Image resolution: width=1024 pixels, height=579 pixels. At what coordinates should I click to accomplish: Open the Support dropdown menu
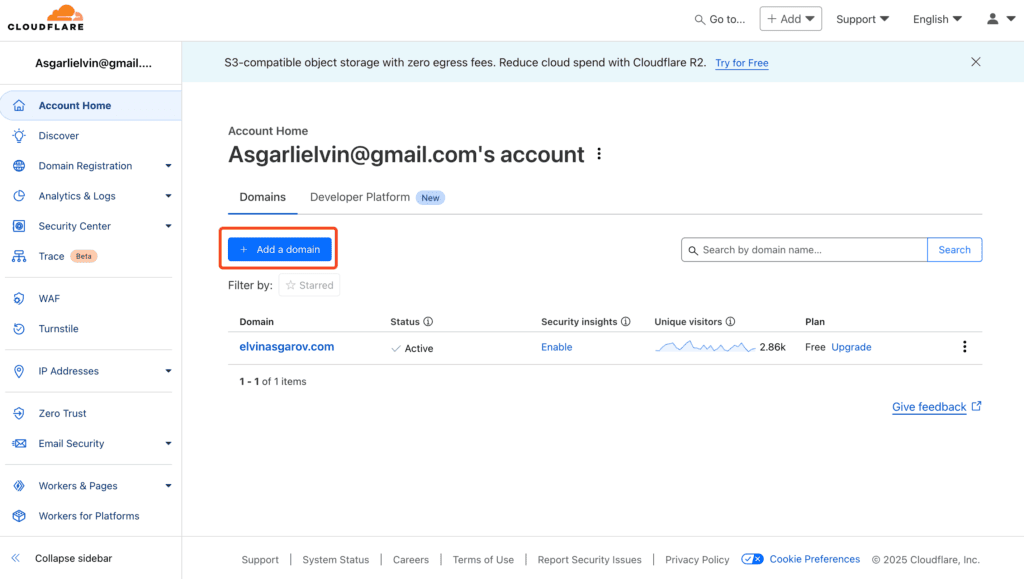click(863, 19)
